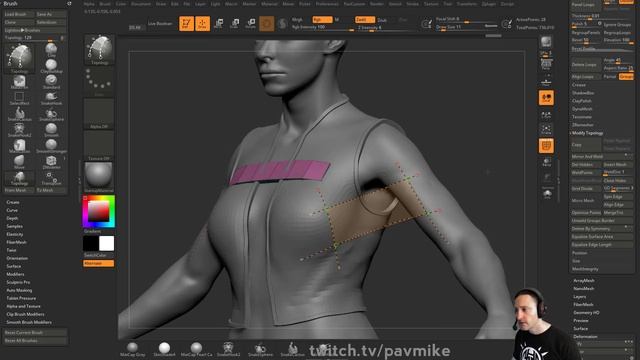Click the SwitchColor button
This screenshot has width=640, height=360.
[x=98, y=255]
